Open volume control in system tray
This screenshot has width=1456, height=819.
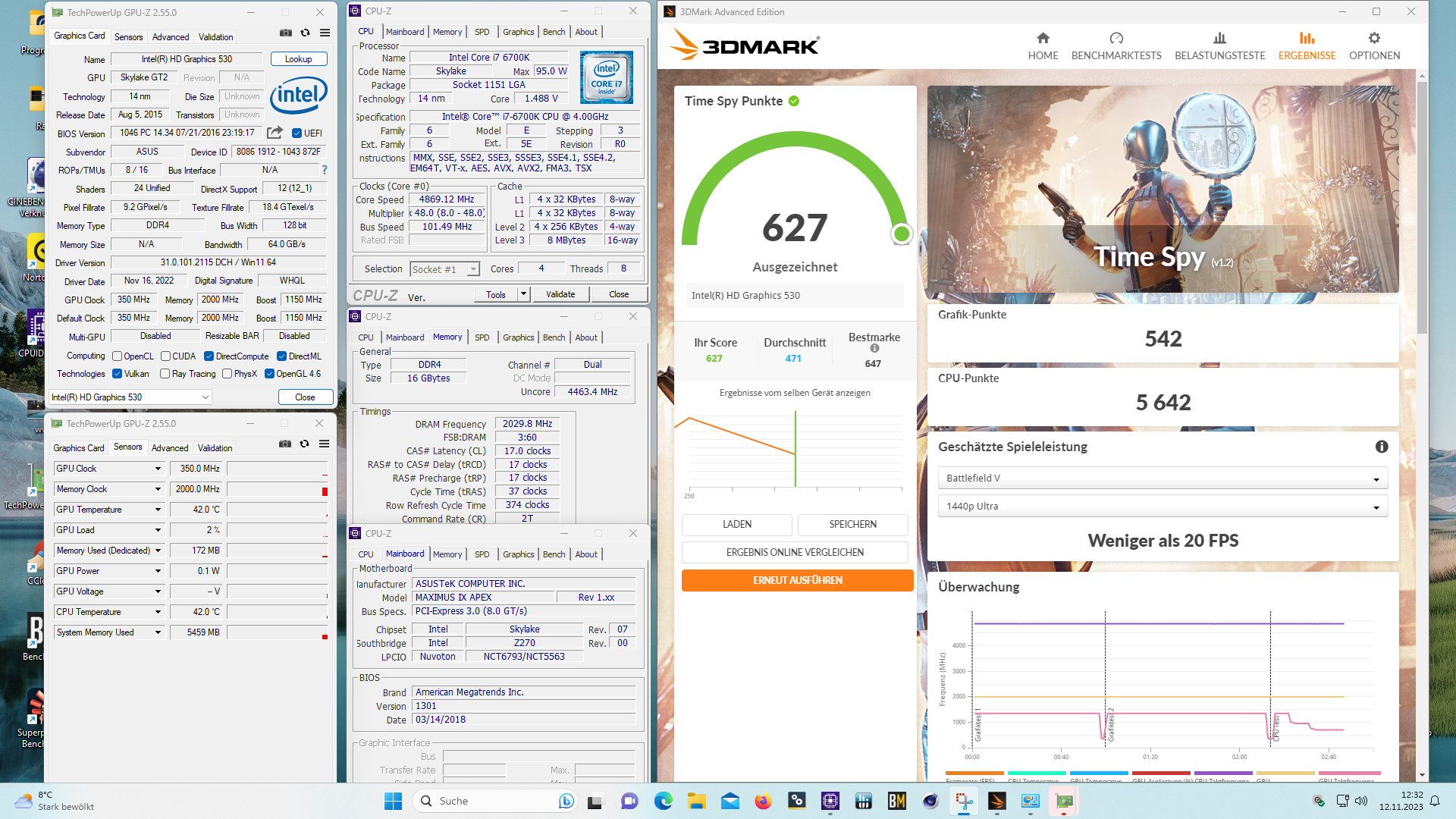point(1361,801)
